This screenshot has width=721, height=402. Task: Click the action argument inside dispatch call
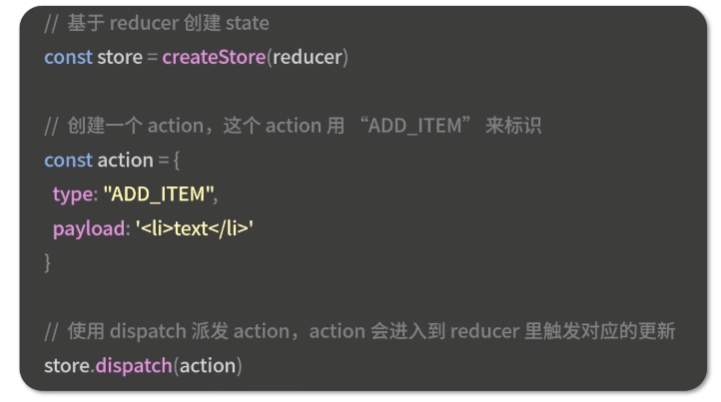tap(207, 366)
